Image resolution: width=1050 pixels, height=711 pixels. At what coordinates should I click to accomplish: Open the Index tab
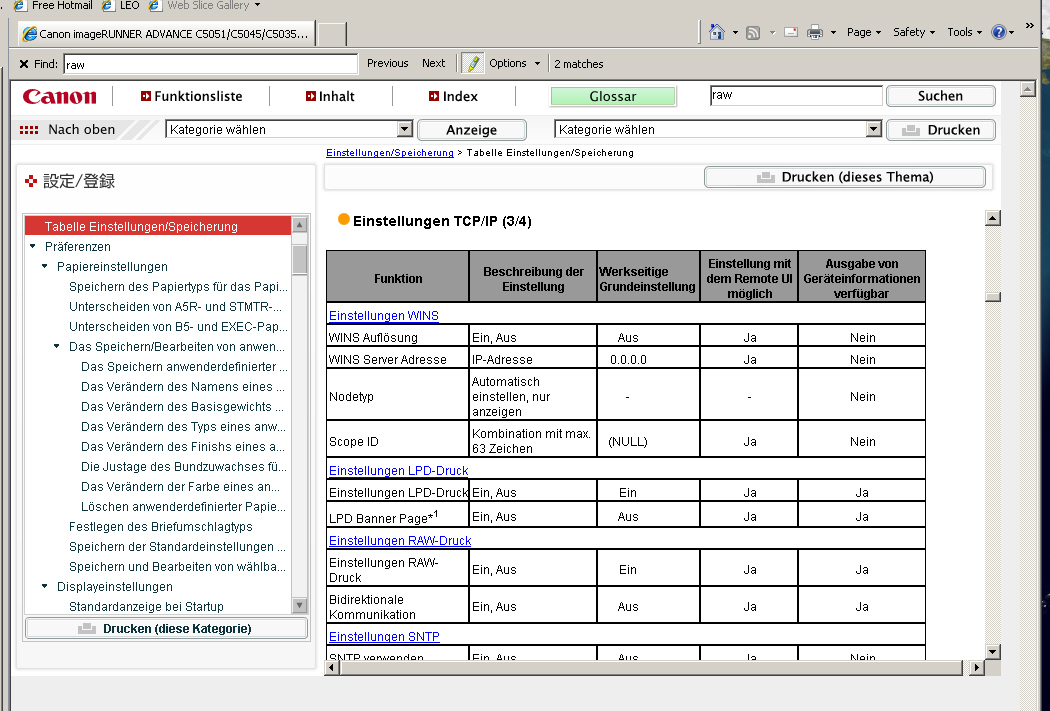[x=453, y=96]
